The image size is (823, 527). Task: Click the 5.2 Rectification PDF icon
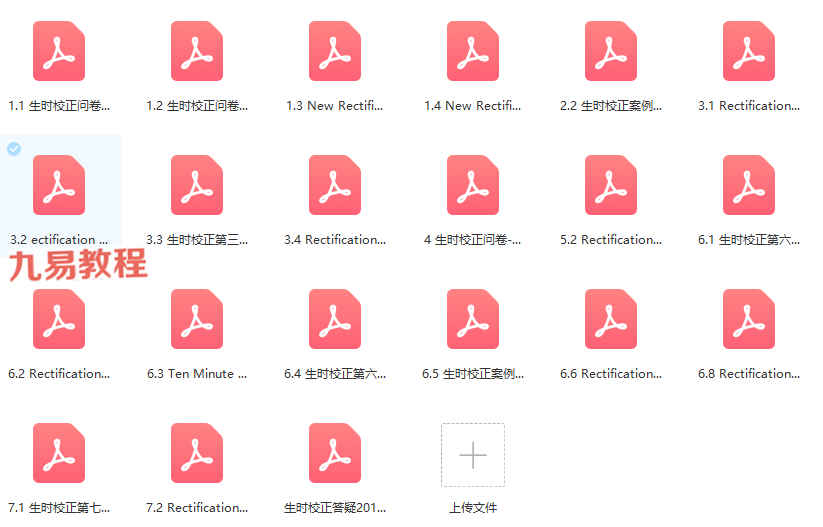(611, 185)
